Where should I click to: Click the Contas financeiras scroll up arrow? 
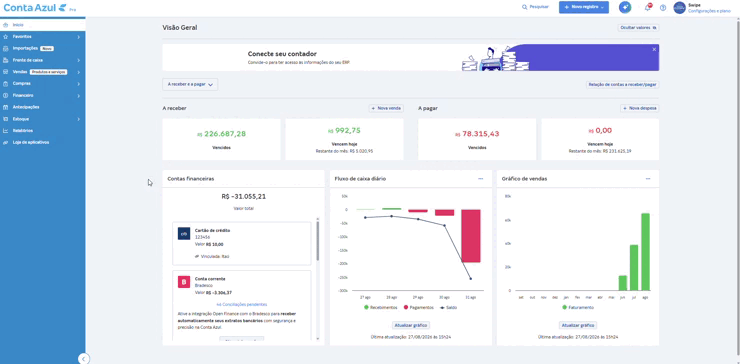[318, 219]
